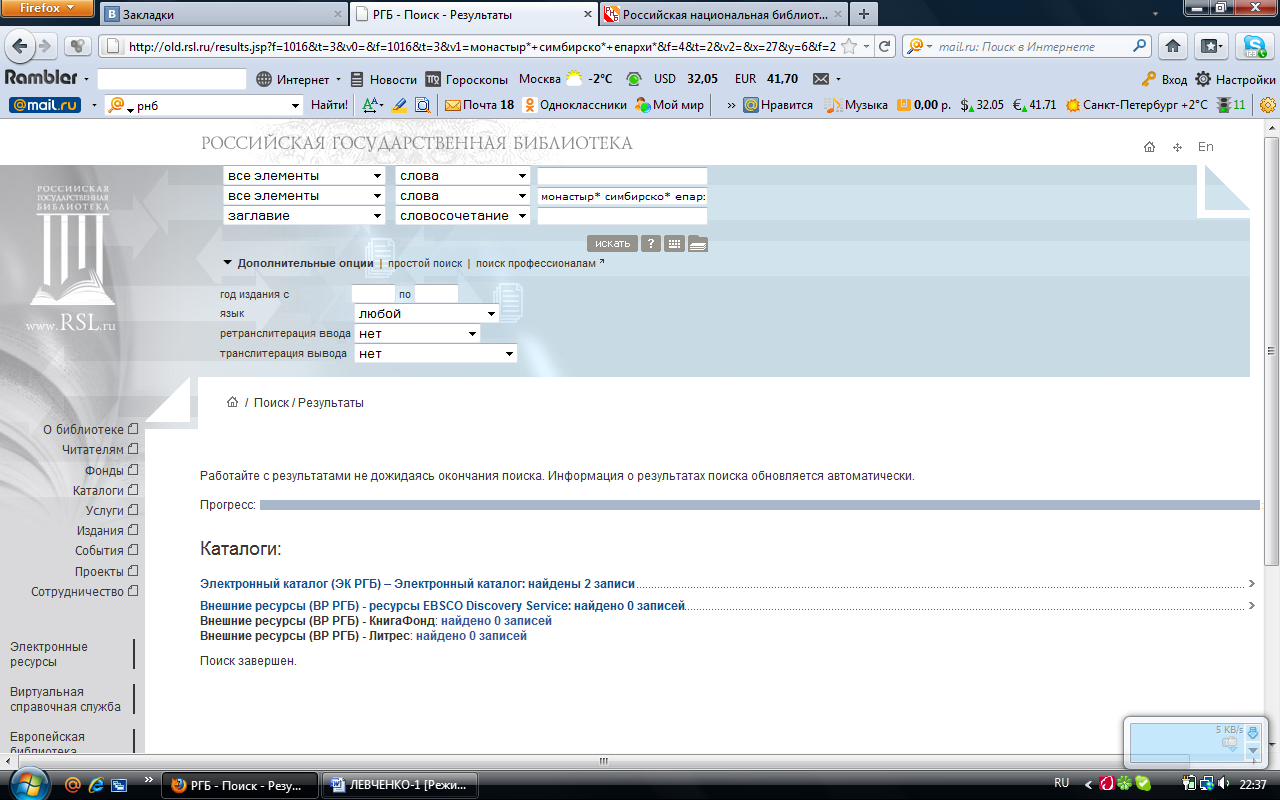Open Rambler Гороскопы toolbar button

pyautogui.click(x=466, y=79)
